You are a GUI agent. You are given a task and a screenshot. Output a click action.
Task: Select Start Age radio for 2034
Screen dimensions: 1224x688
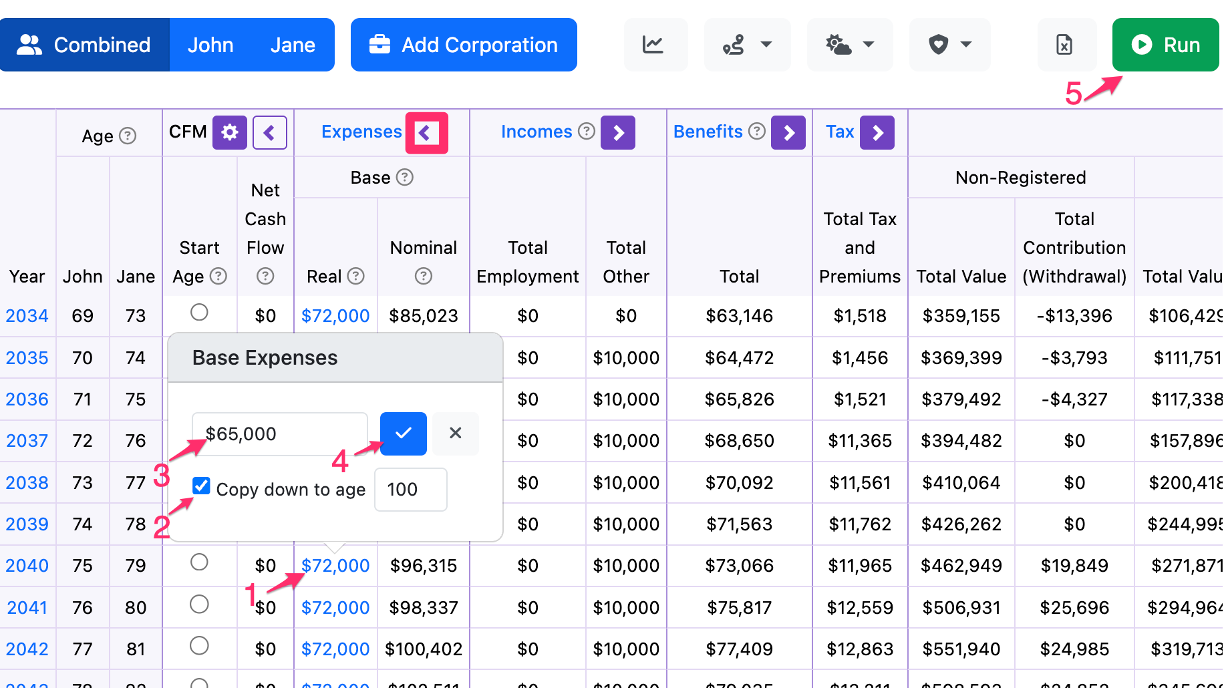pos(199,312)
